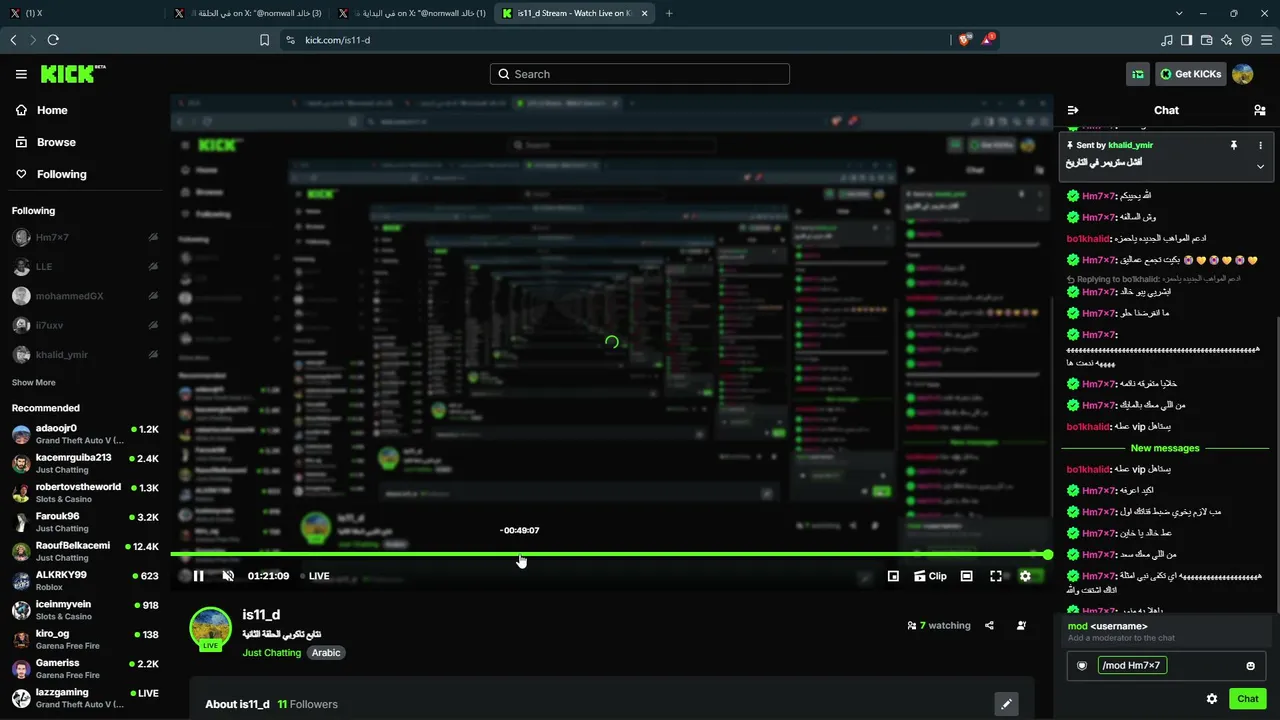
Task: Expand the Show More following list
Action: tap(34, 382)
